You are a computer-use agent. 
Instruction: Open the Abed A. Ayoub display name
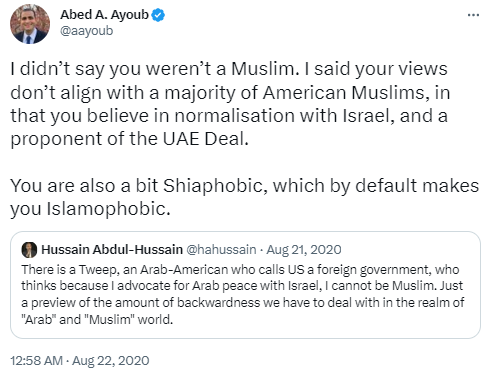(104, 15)
